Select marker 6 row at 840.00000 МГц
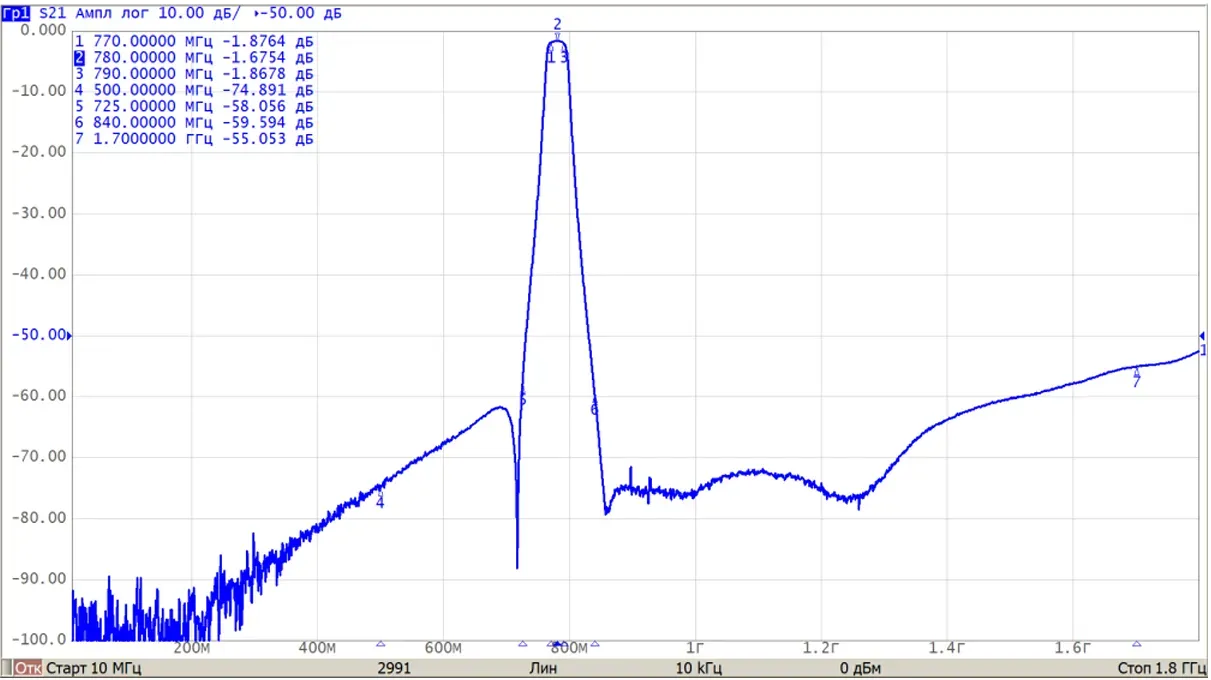Viewport: 1211px width, 680px height. point(194,123)
